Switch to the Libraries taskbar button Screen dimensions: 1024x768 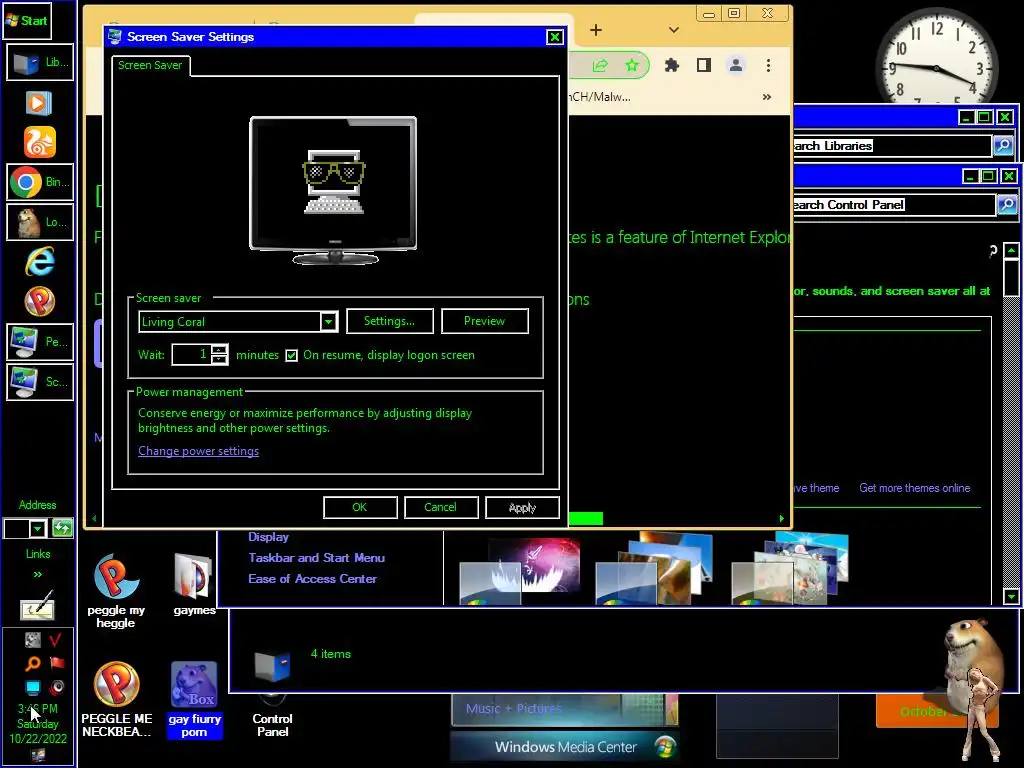[x=40, y=63]
